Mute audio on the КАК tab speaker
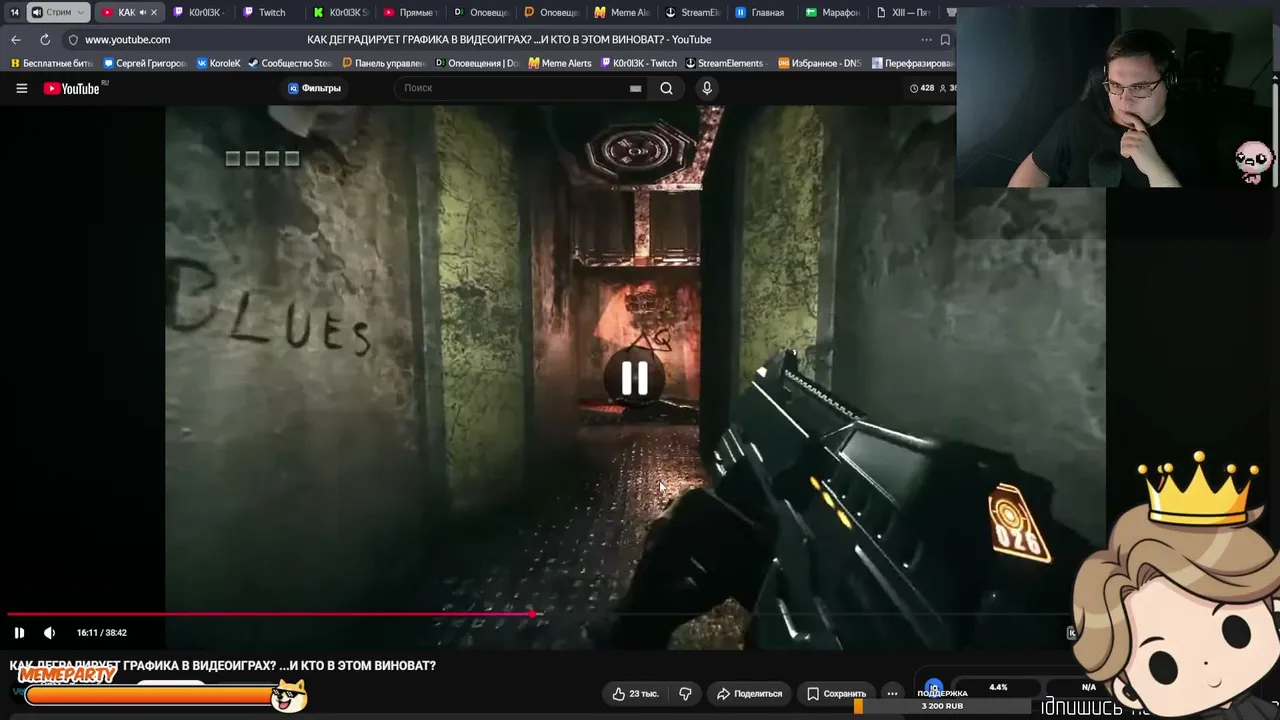Screen dimensions: 1280x720 (142, 13)
